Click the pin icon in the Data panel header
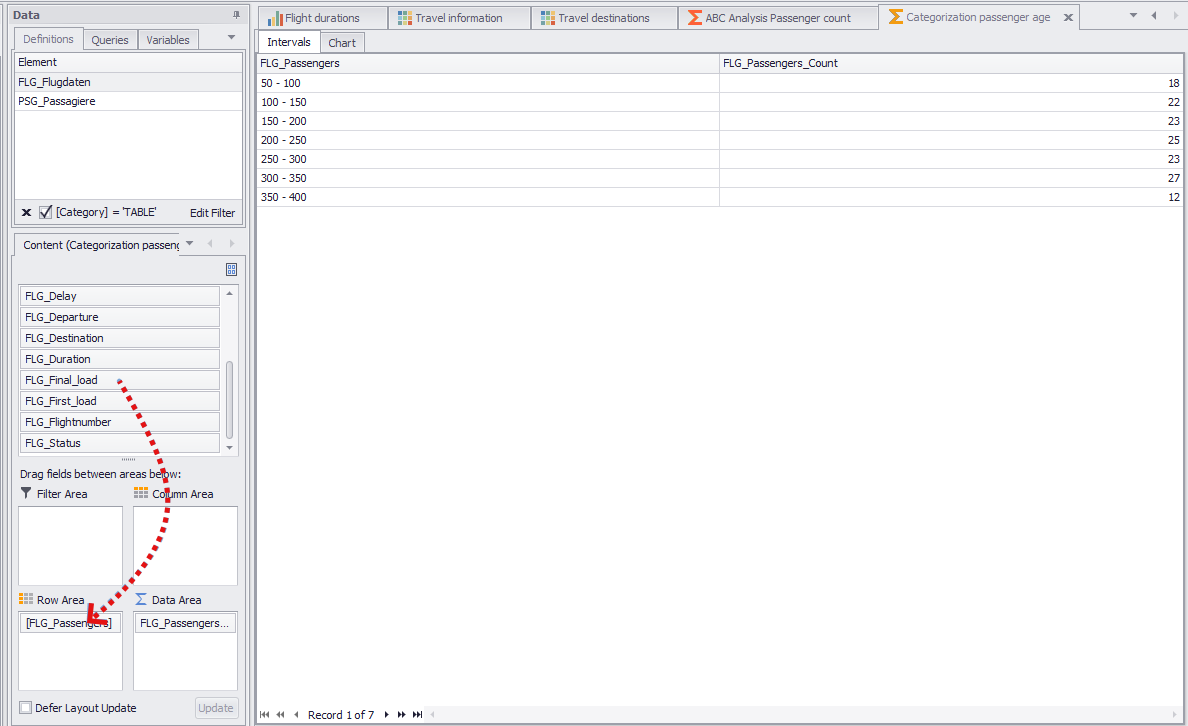The height and width of the screenshot is (726, 1188). [x=236, y=13]
